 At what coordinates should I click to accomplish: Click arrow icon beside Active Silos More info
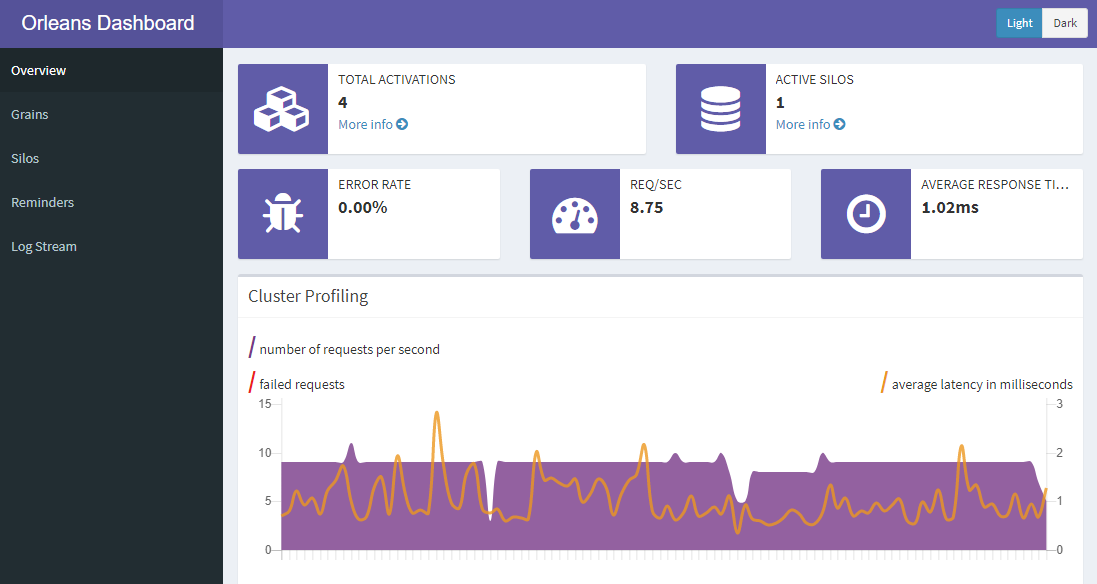[x=840, y=125]
